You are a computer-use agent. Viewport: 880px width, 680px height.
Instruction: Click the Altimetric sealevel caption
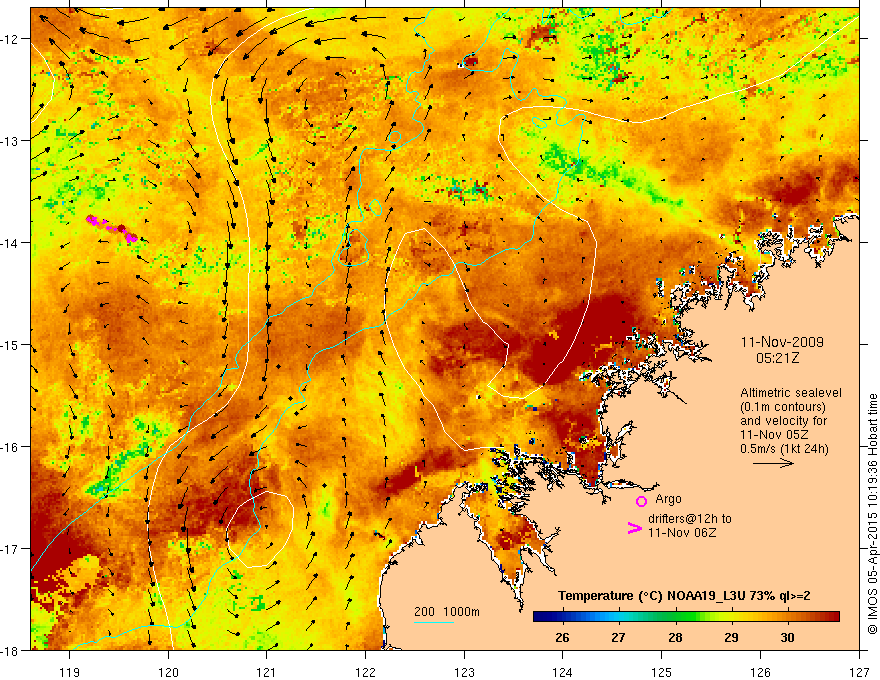point(791,393)
